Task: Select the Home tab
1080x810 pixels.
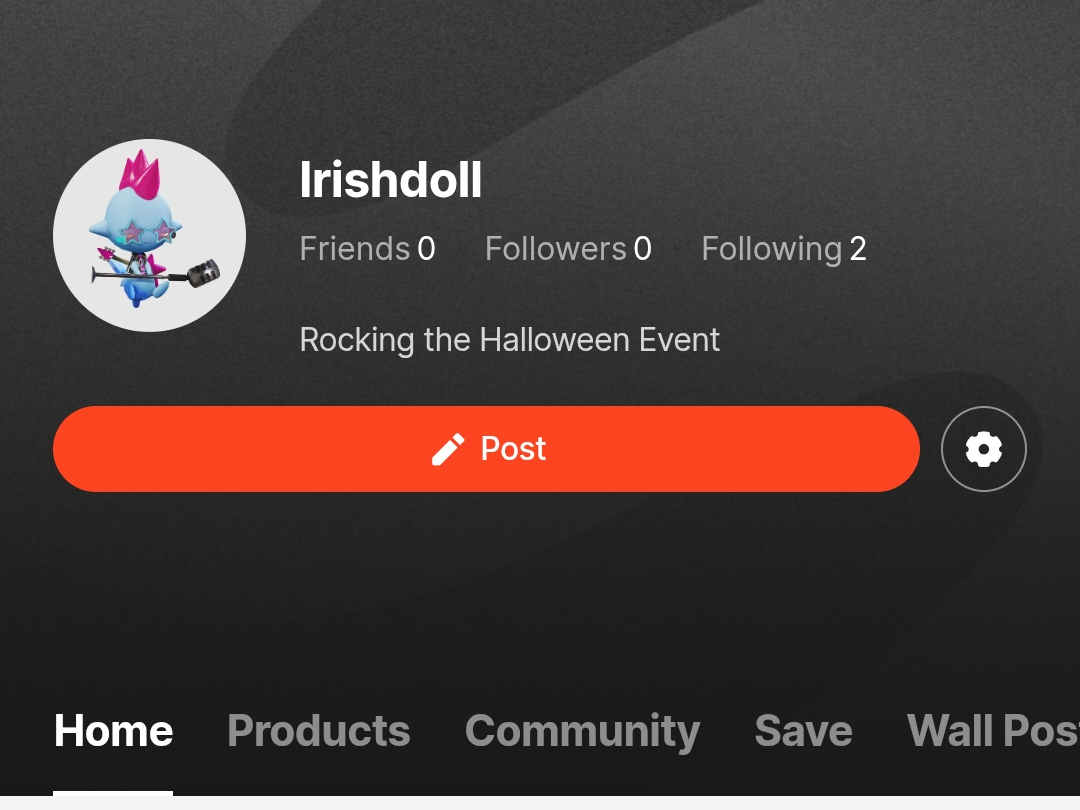Action: 113,730
